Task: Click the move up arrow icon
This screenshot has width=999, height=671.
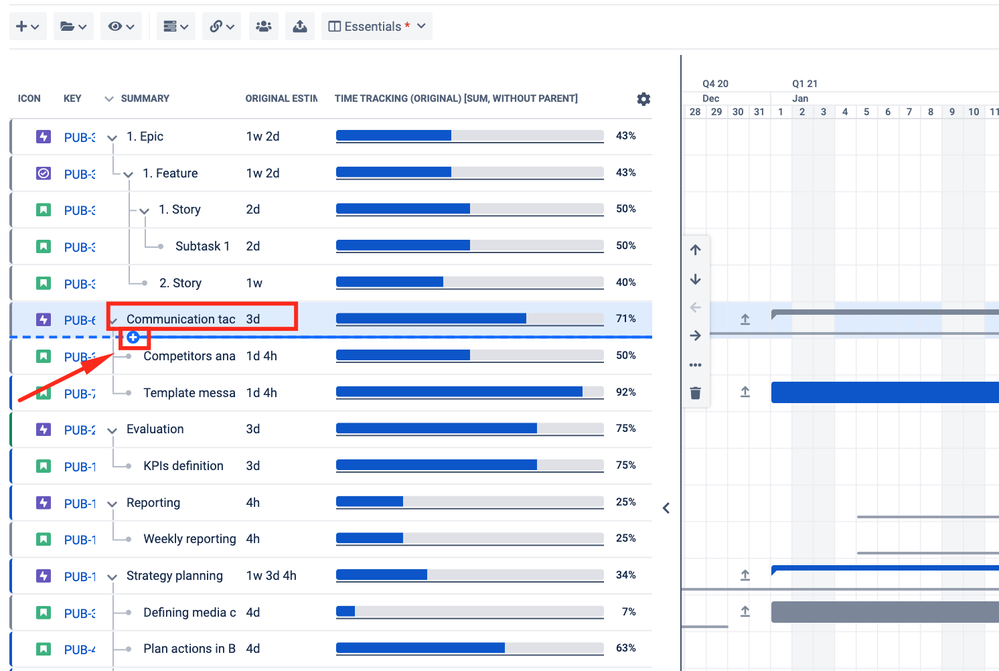Action: pyautogui.click(x=695, y=250)
